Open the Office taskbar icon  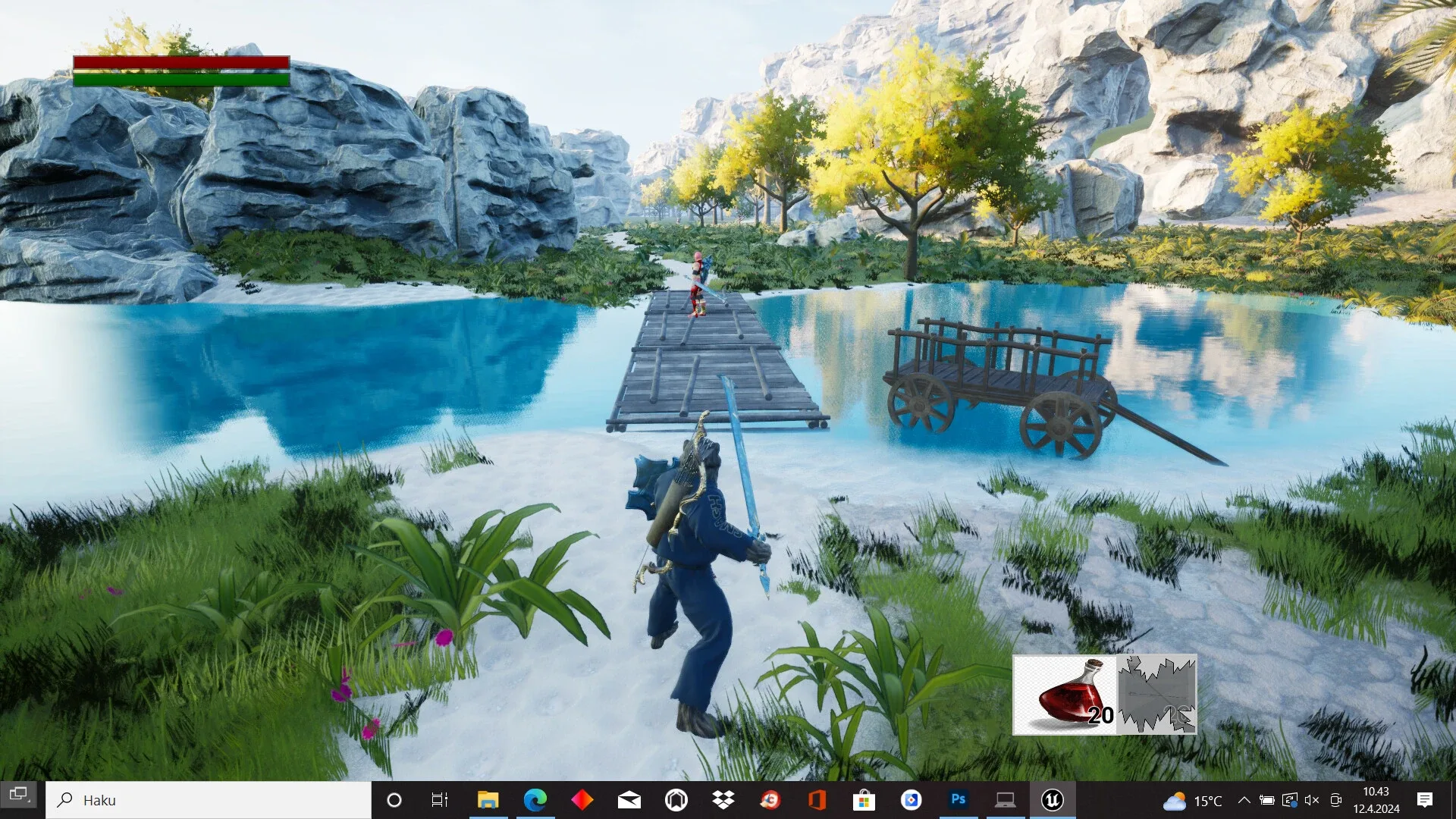[817, 800]
